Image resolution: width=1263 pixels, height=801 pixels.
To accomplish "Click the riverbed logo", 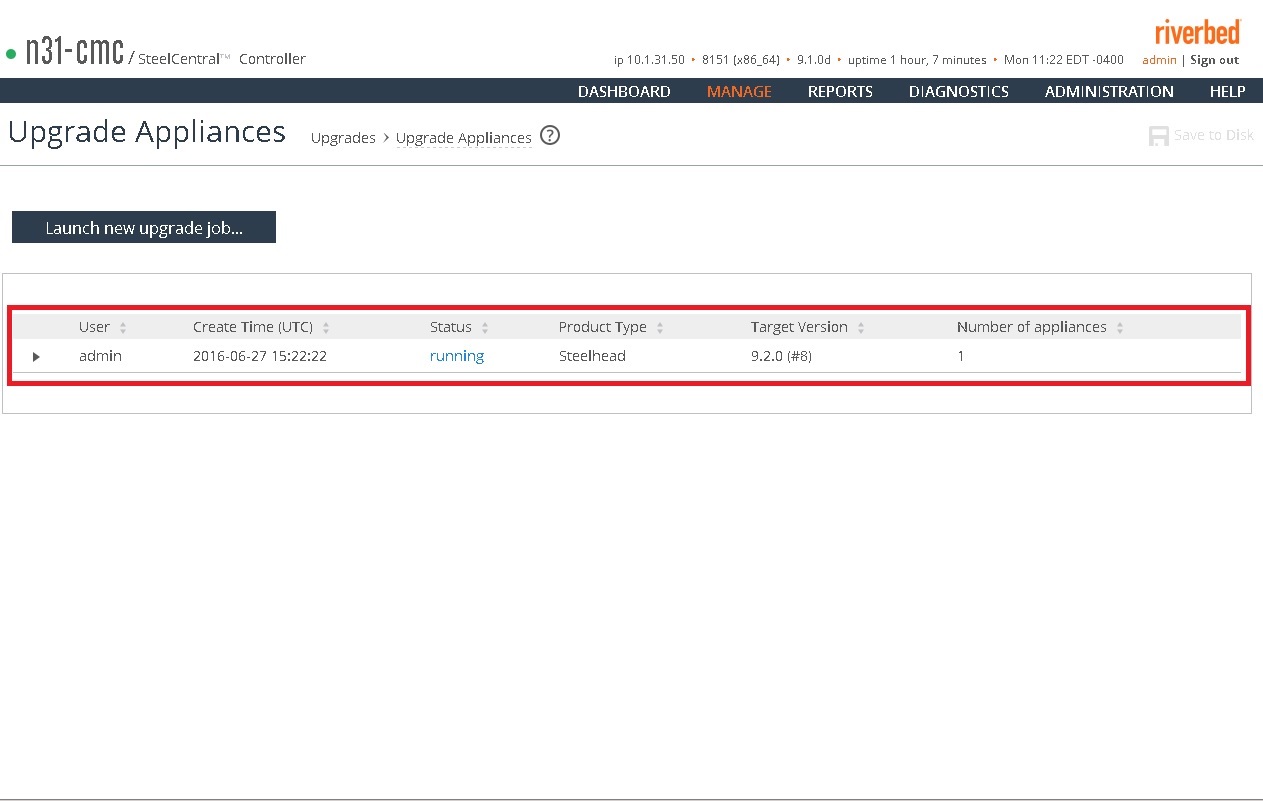I will pos(1197,32).
